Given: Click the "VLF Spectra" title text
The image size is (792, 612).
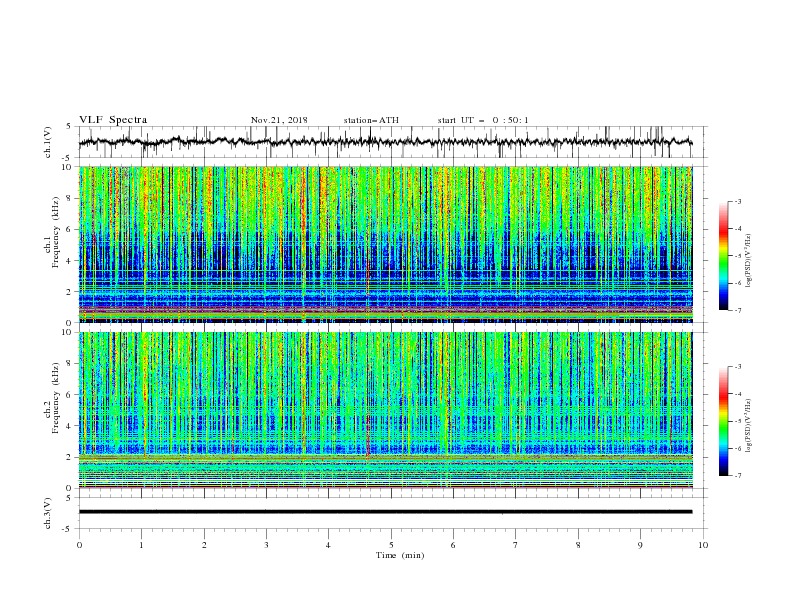Looking at the screenshot, I should [x=113, y=120].
